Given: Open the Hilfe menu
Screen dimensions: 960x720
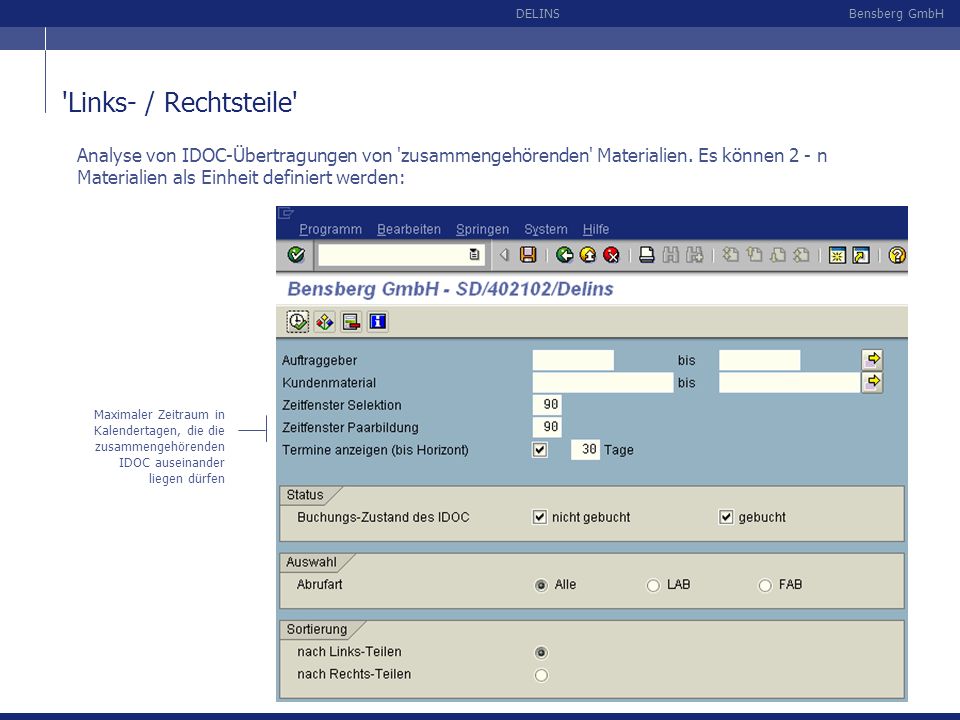Looking at the screenshot, I should [x=596, y=229].
